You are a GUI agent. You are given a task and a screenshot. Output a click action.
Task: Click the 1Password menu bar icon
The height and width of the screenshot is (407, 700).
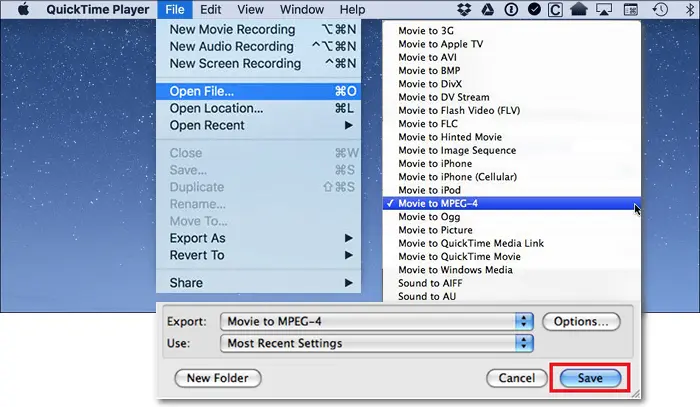pyautogui.click(x=511, y=9)
